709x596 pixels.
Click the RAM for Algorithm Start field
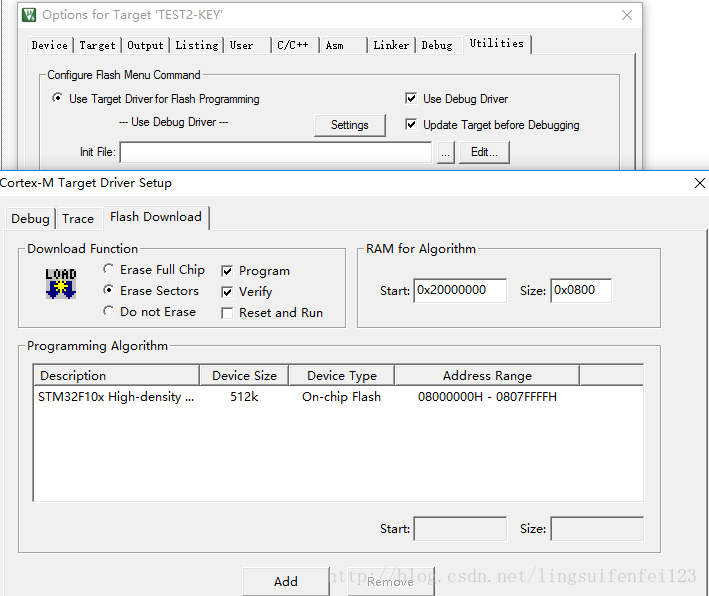tap(460, 290)
